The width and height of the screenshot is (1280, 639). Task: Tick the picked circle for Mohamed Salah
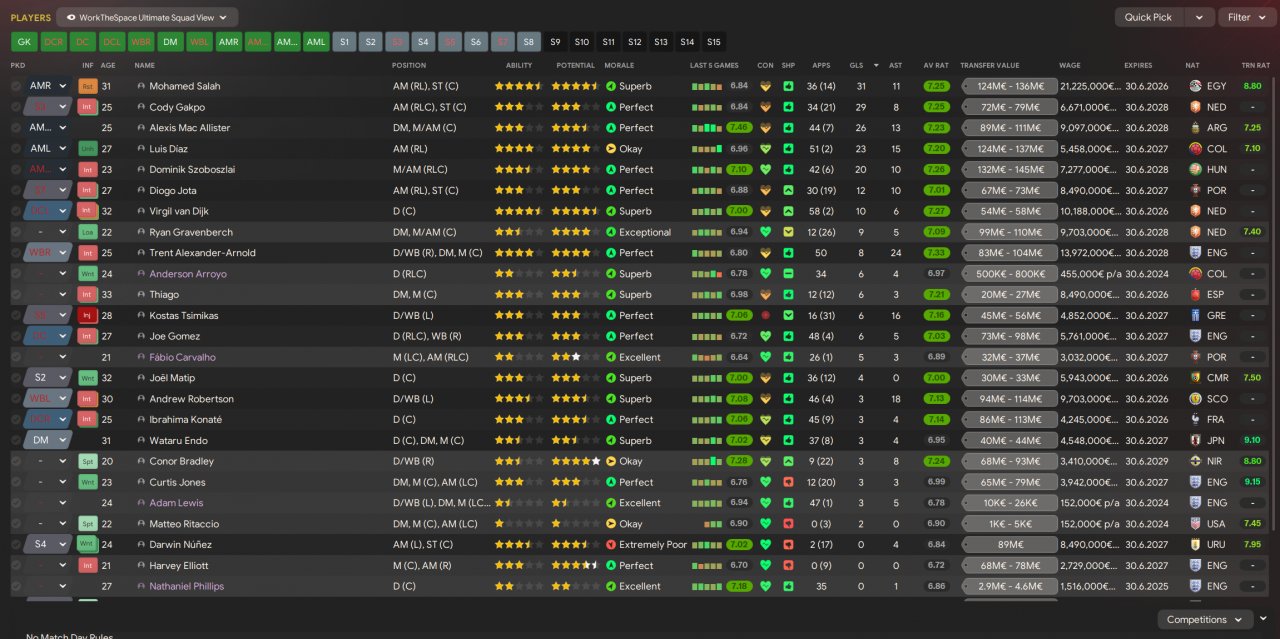16,86
